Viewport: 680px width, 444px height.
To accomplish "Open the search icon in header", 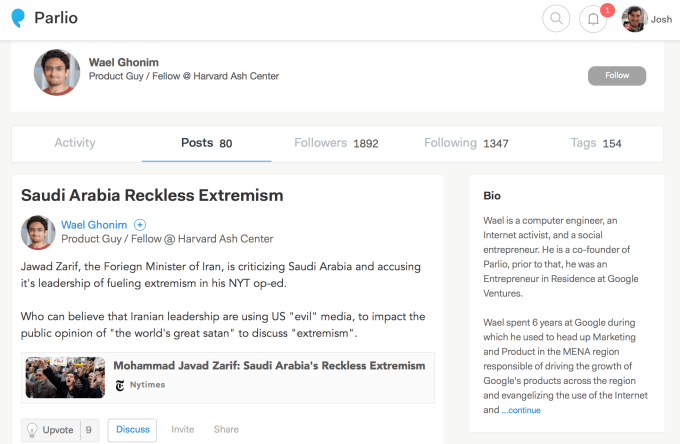I will click(556, 19).
